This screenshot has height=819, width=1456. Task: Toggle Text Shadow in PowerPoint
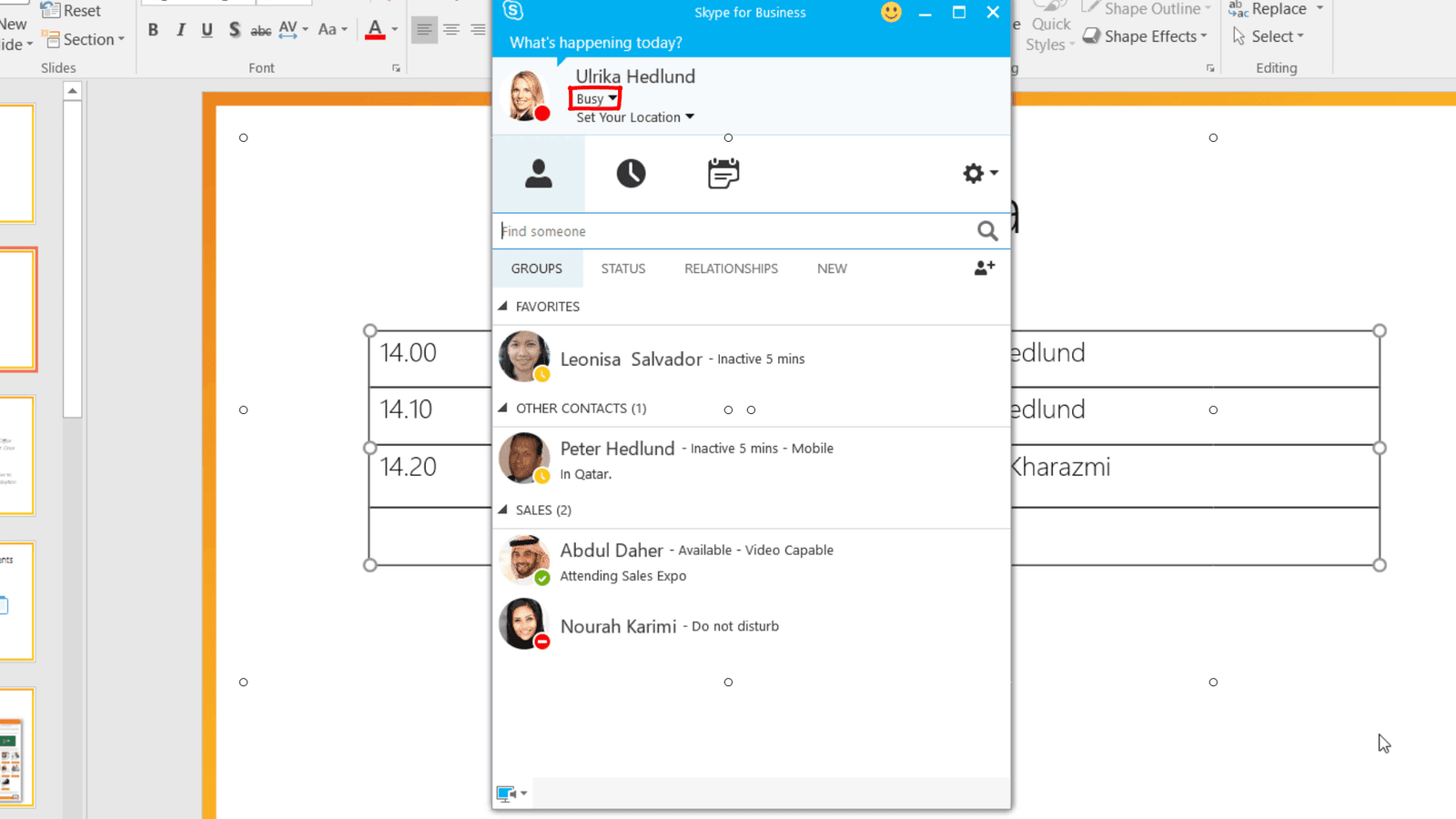tap(235, 29)
